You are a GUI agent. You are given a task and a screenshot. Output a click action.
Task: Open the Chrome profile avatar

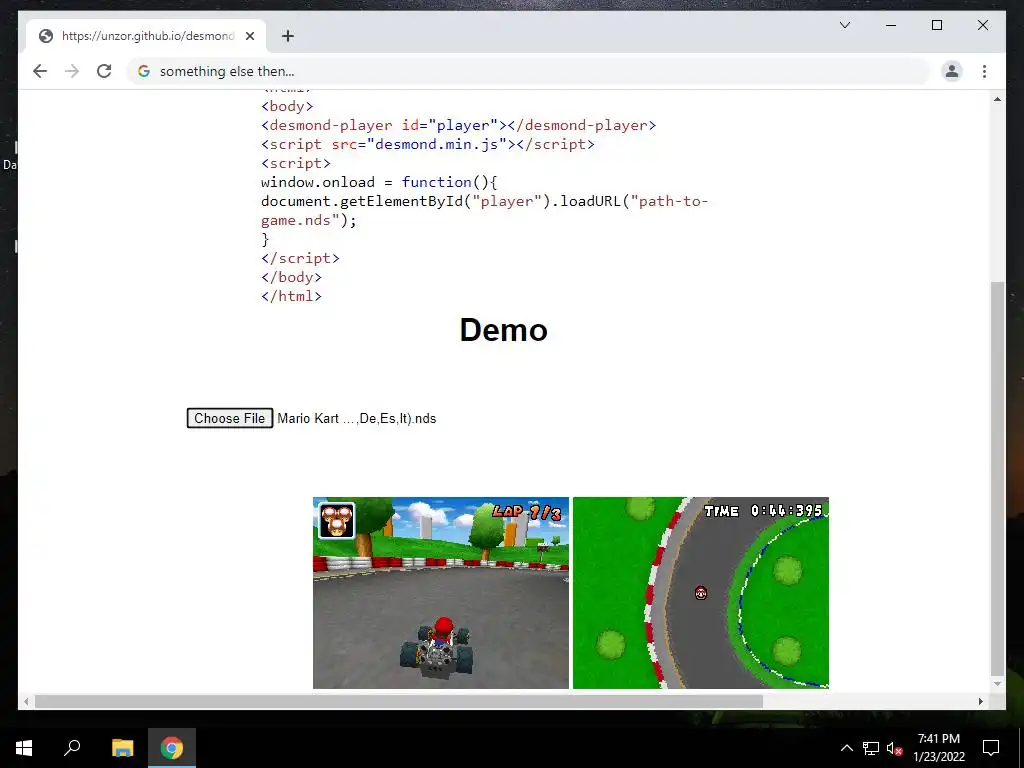(x=952, y=71)
